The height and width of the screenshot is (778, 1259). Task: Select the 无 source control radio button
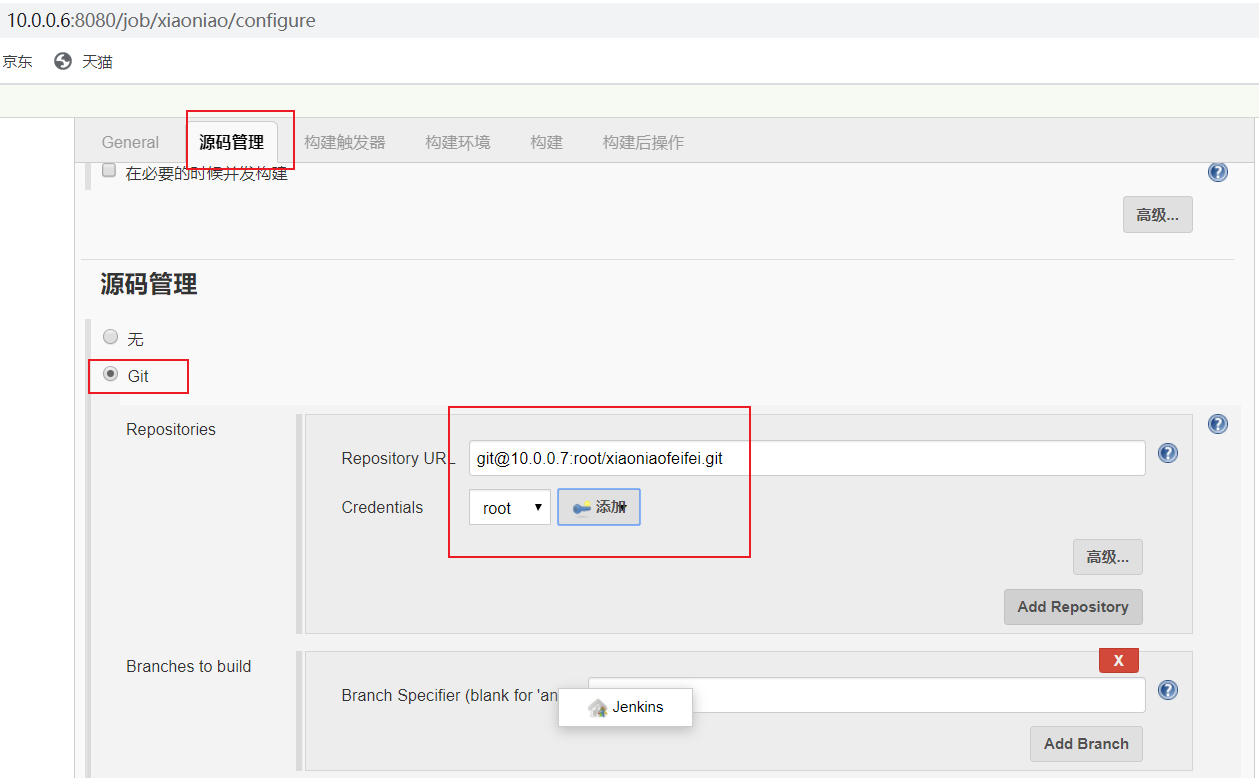[111, 337]
